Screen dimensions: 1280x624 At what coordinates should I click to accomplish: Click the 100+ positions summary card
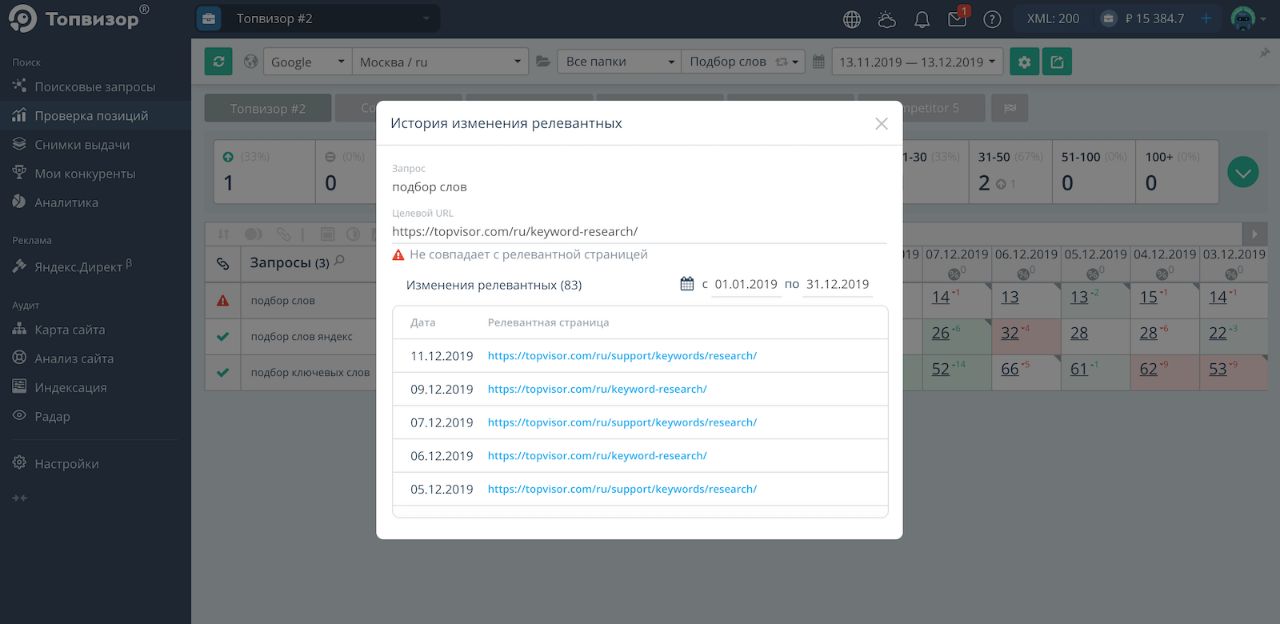(1177, 172)
